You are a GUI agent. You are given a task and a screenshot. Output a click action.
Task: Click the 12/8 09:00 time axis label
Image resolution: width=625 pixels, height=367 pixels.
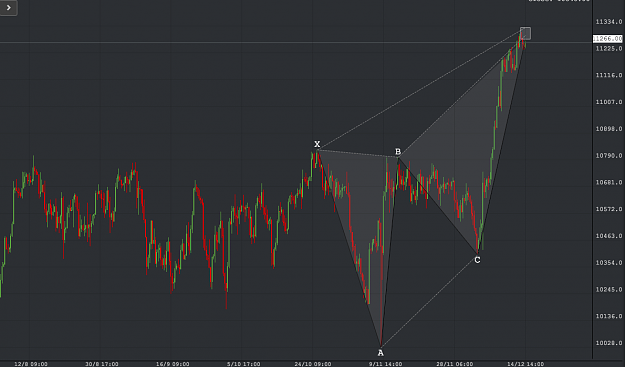31,364
